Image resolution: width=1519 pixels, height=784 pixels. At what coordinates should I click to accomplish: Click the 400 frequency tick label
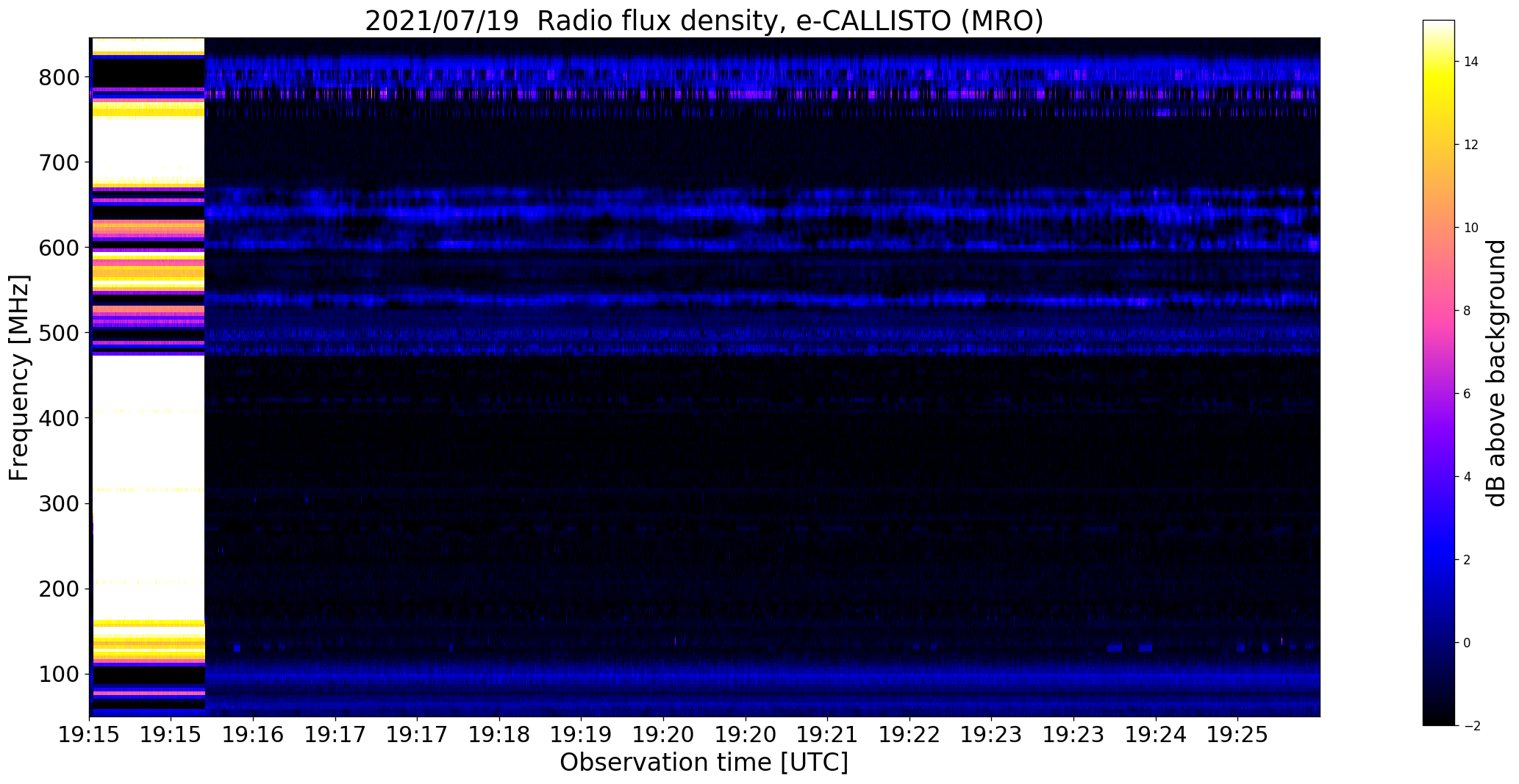click(58, 418)
